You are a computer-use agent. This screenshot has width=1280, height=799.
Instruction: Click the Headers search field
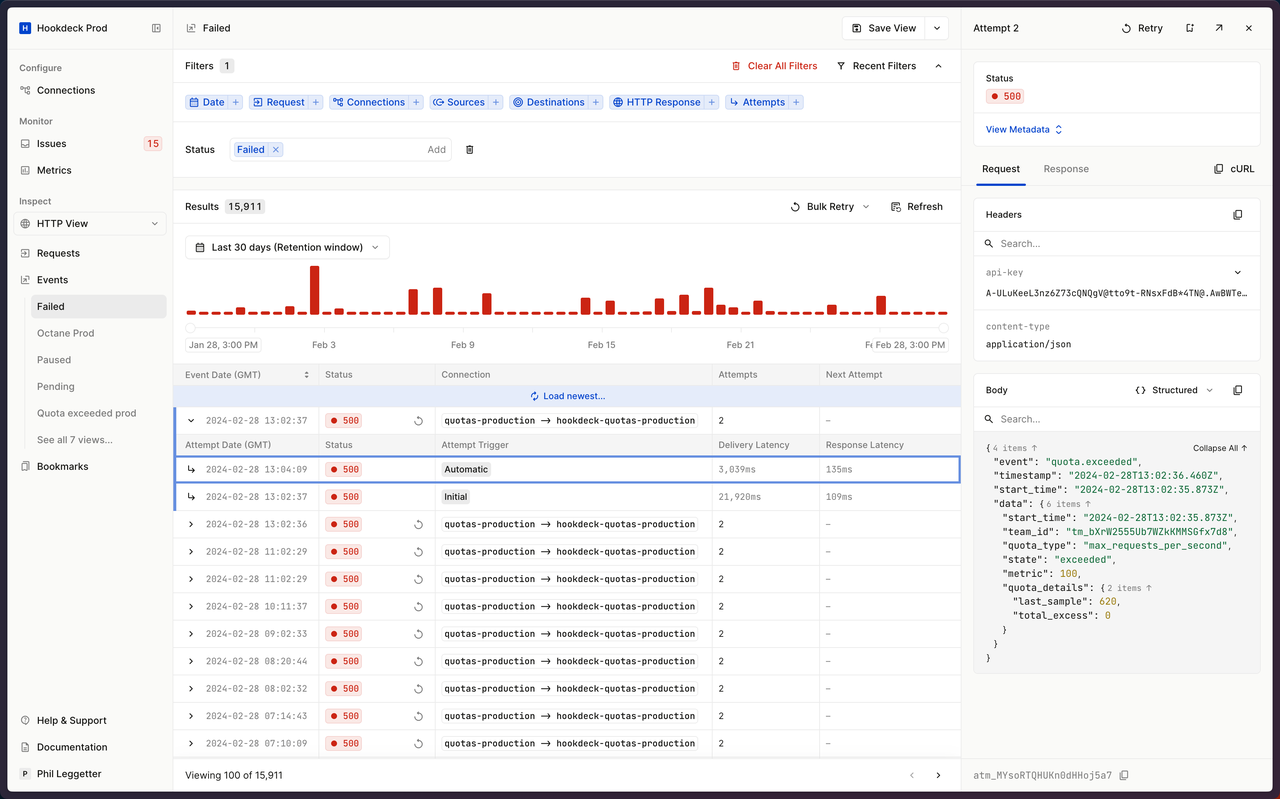(x=1116, y=243)
